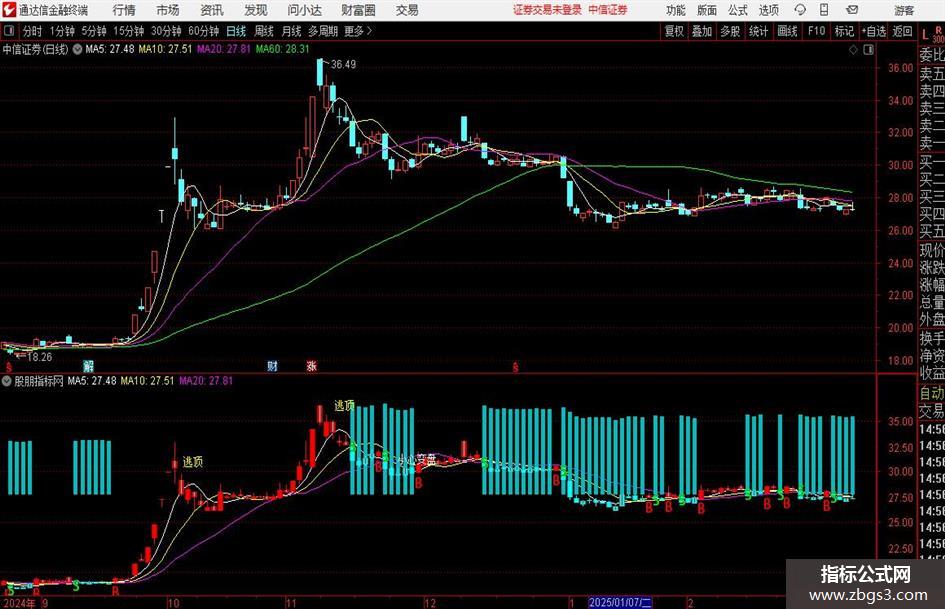Open the mobile phone icon in title bar
The width and height of the screenshot is (945, 609).
click(824, 10)
